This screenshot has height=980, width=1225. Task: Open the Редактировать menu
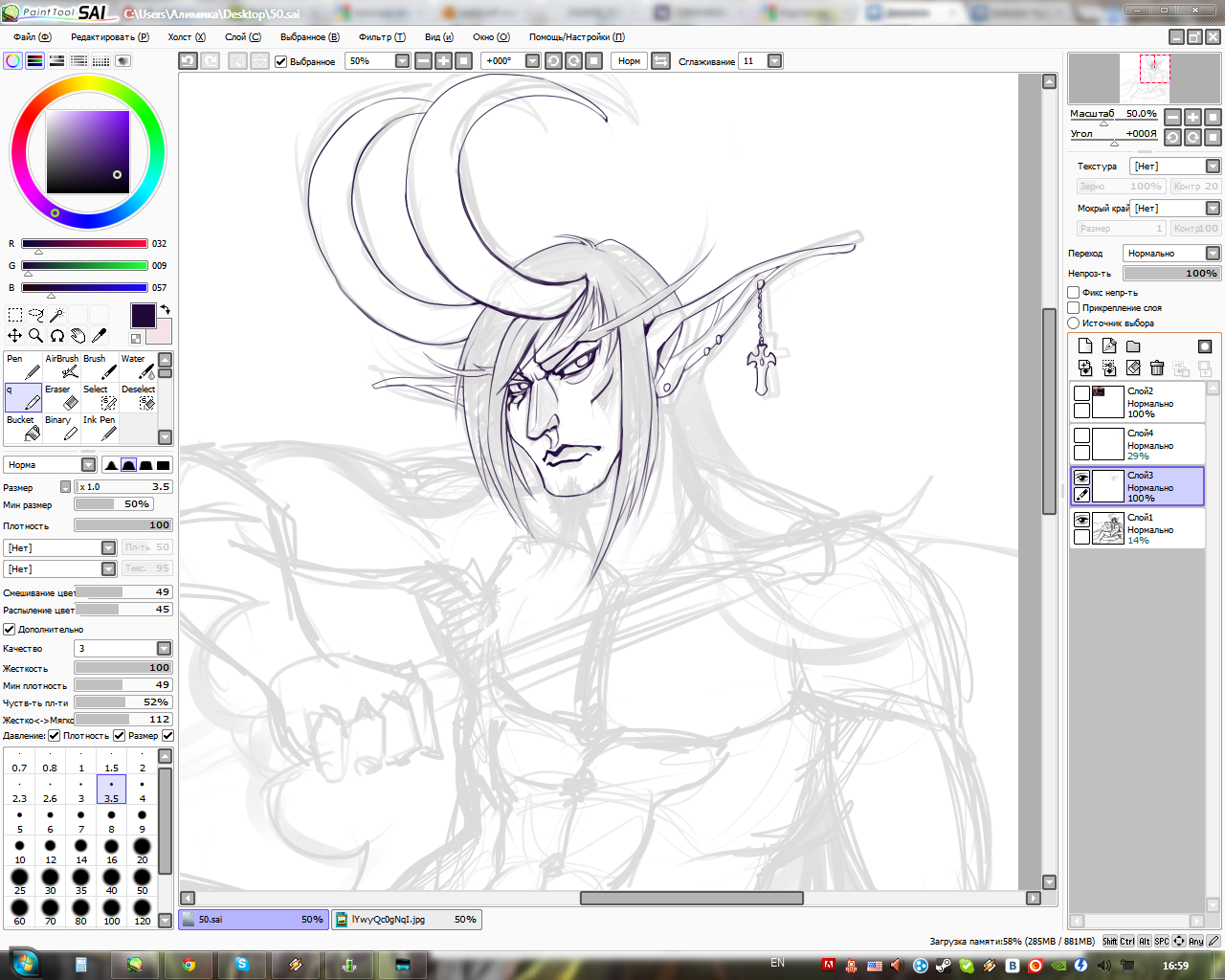[x=110, y=36]
